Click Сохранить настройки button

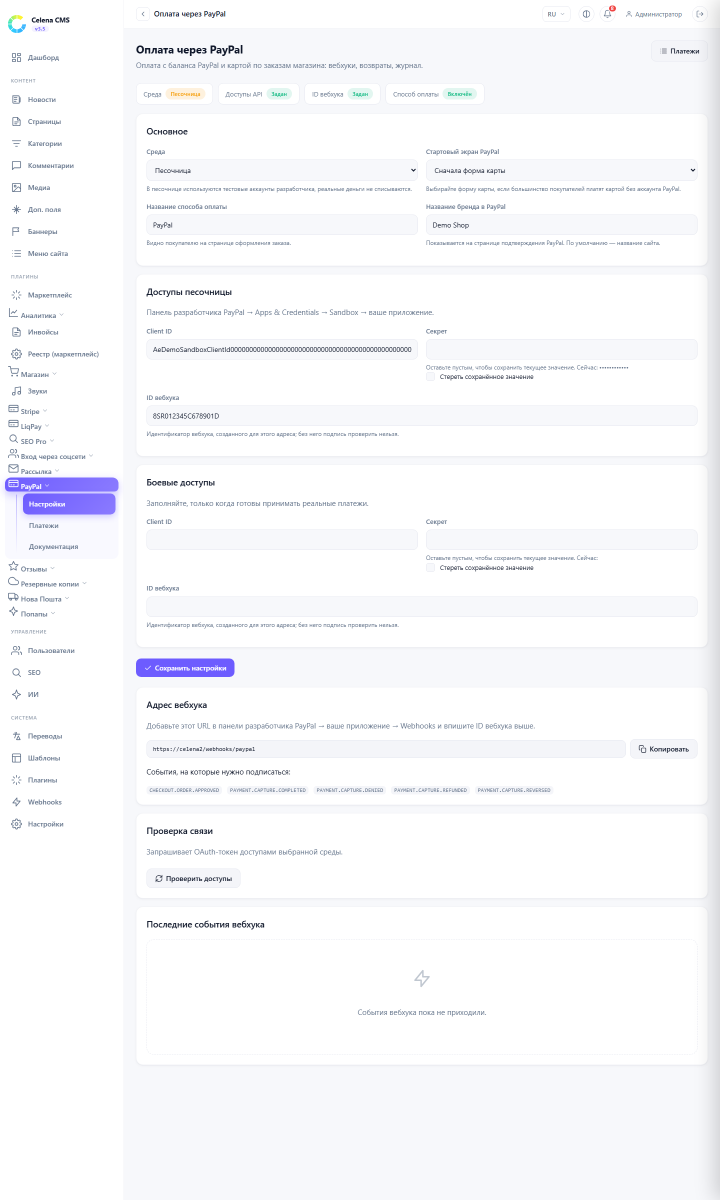click(185, 667)
